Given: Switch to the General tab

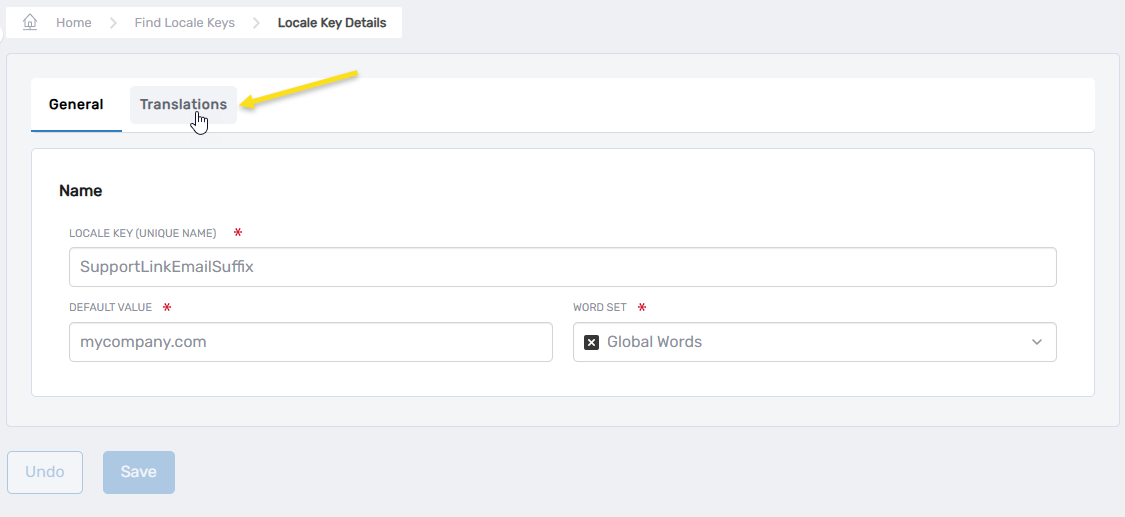Looking at the screenshot, I should pyautogui.click(x=76, y=104).
